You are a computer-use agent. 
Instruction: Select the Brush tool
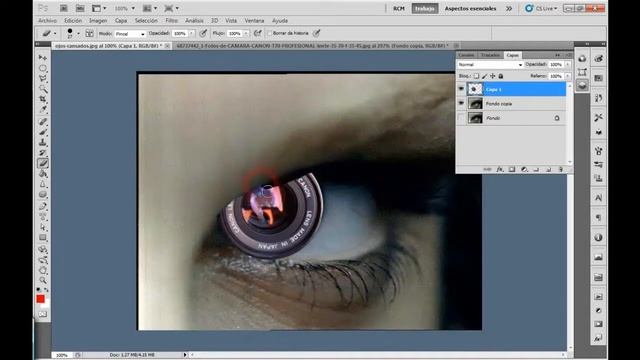click(x=42, y=132)
